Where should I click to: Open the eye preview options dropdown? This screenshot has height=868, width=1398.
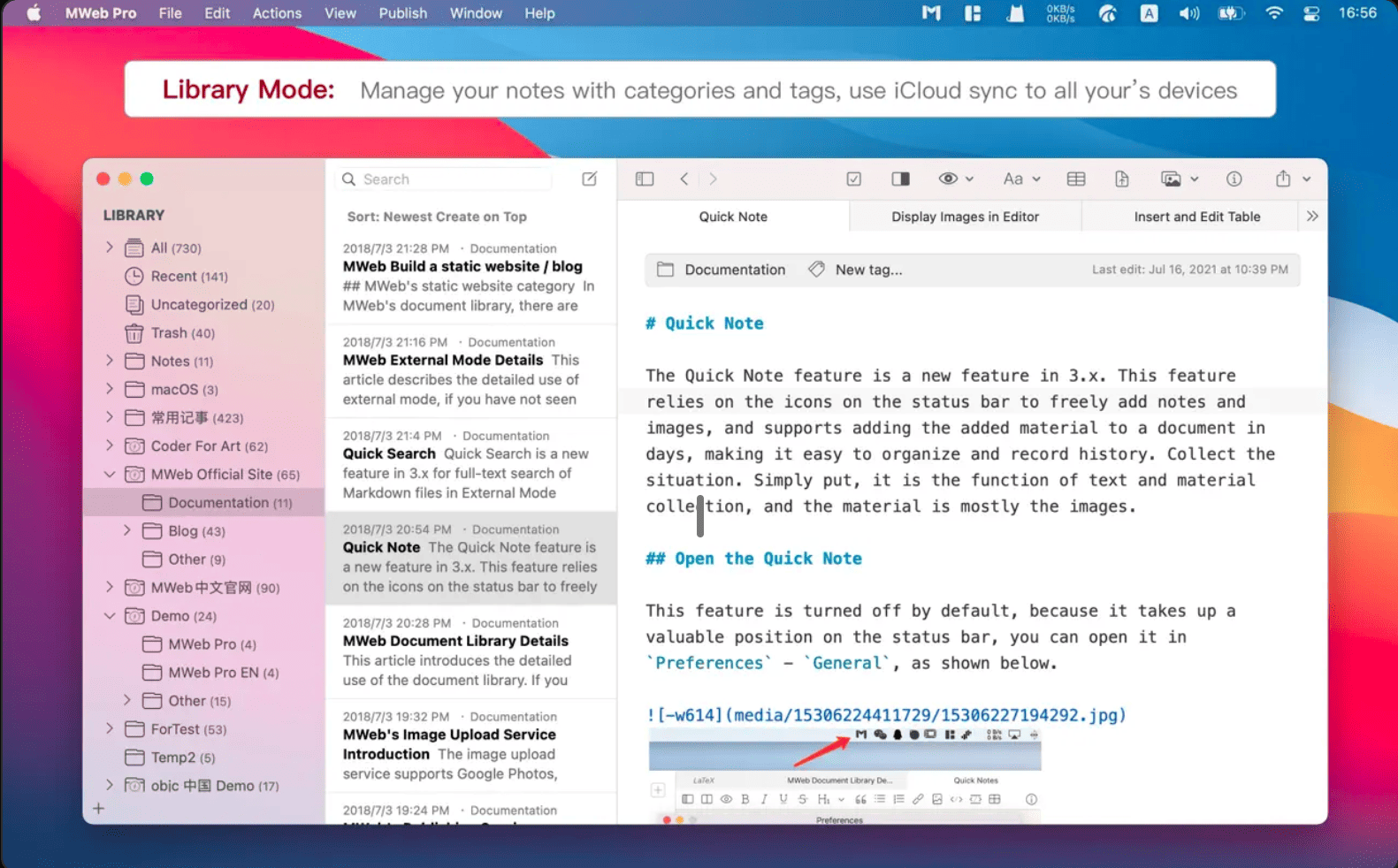[956, 179]
